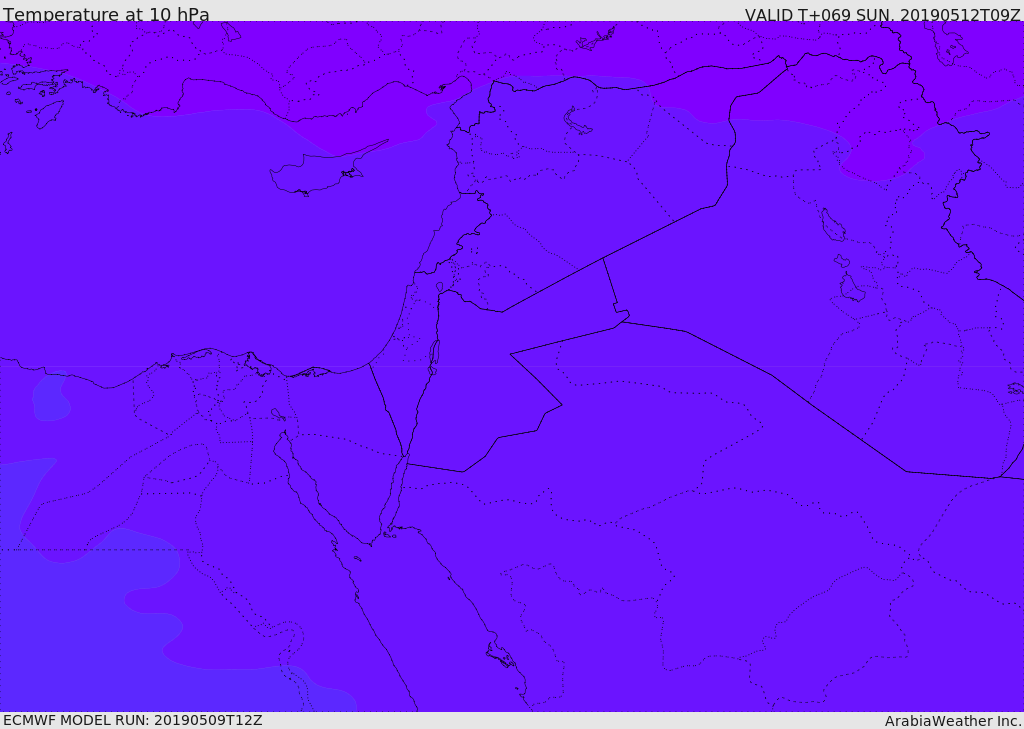Click the 'ArabiaWeather Inc' credit text
The width and height of the screenshot is (1024, 729).
(x=953, y=721)
